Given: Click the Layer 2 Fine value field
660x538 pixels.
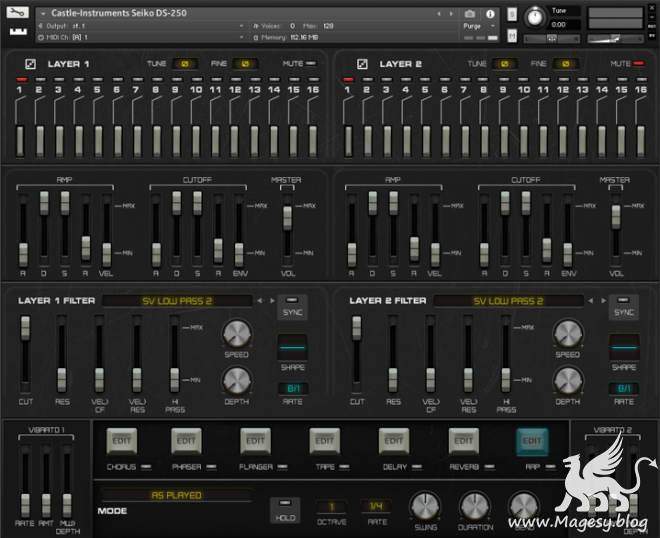Looking at the screenshot, I should point(565,64).
